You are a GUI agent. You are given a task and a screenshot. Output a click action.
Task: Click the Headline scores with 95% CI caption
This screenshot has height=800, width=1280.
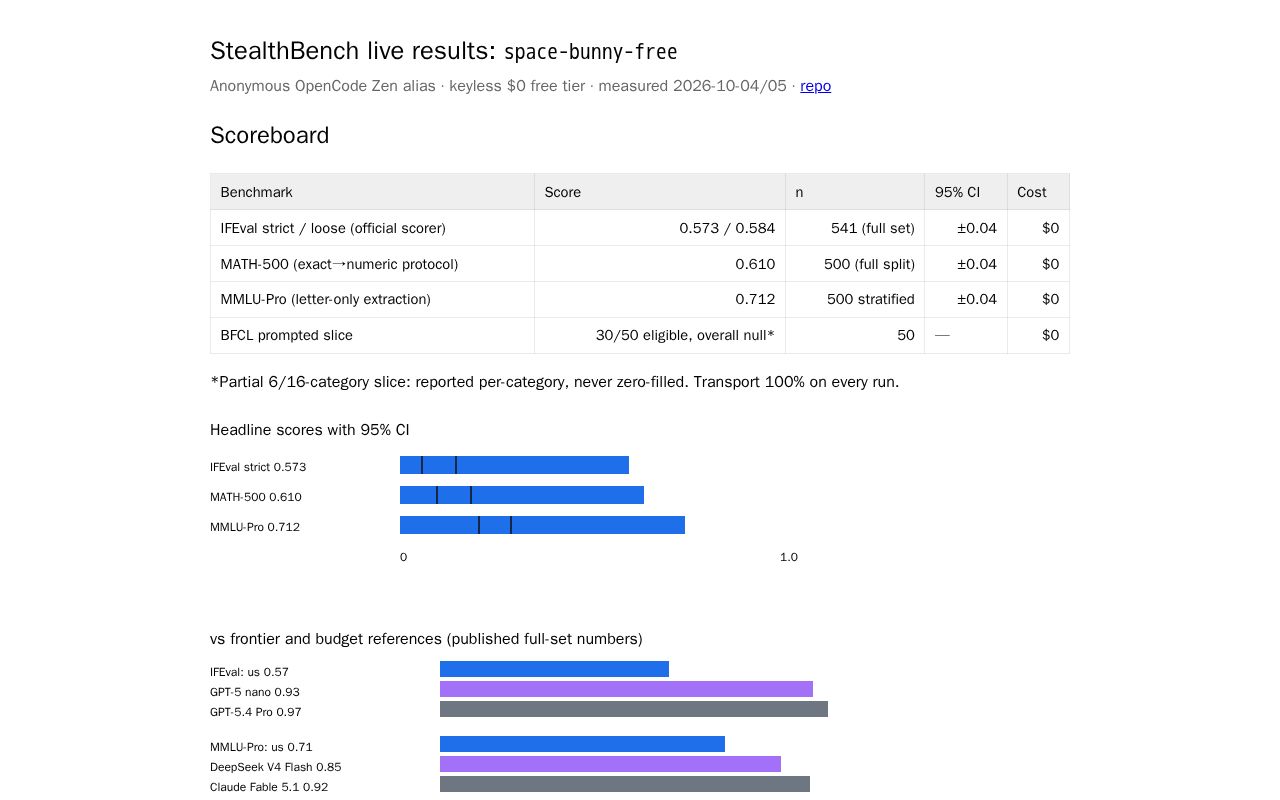[x=310, y=430]
